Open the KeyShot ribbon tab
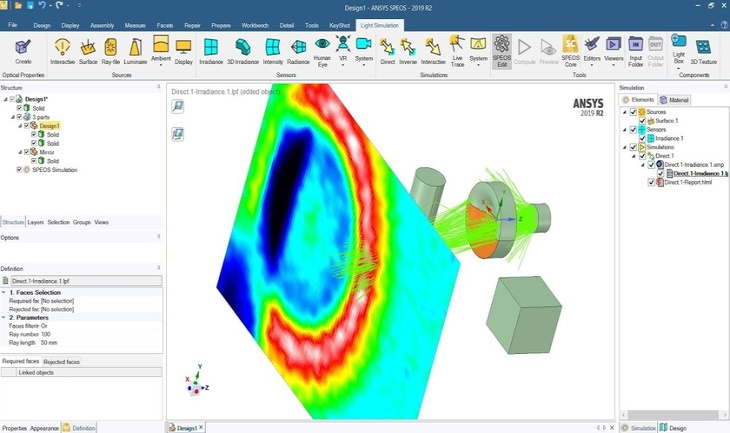This screenshot has width=730, height=433. coord(339,26)
